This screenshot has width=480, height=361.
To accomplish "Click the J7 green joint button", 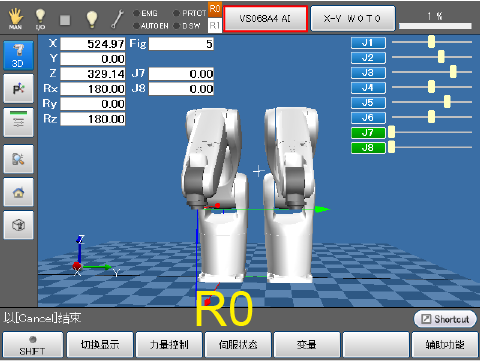I will [x=368, y=133].
